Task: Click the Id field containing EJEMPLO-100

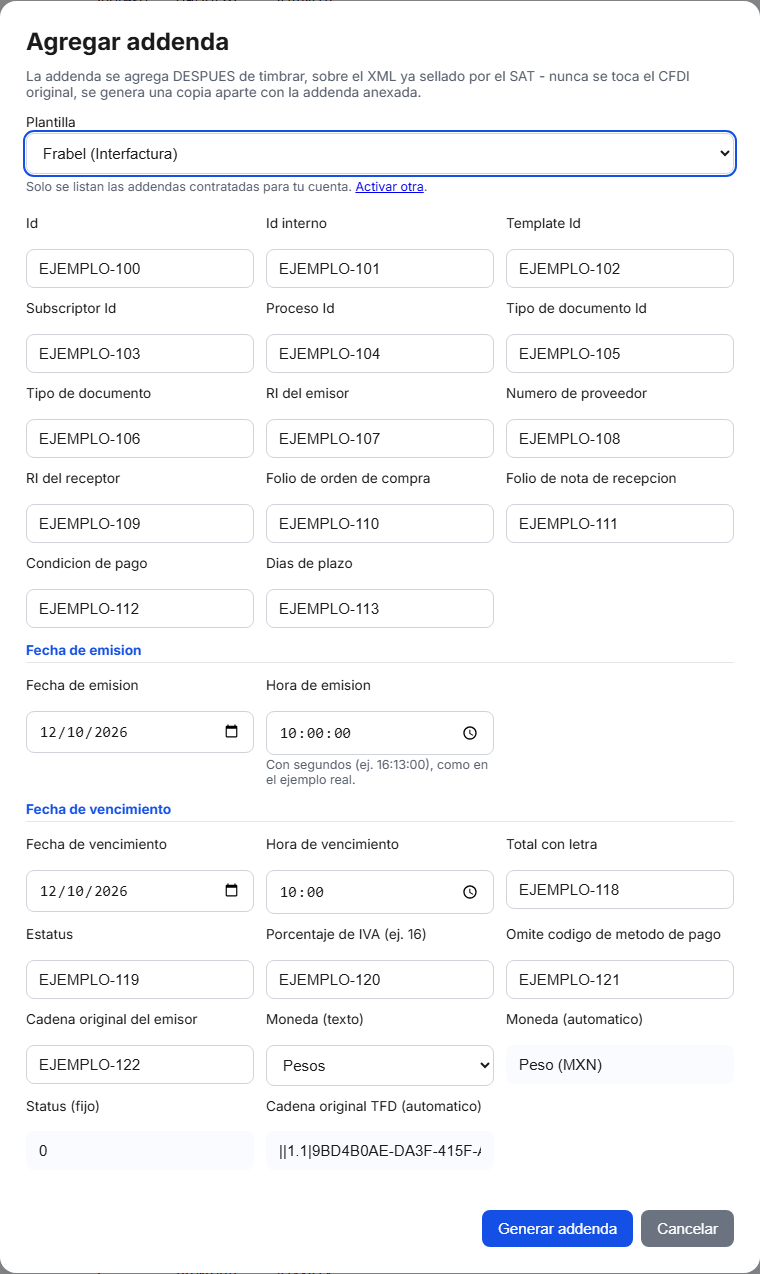Action: 140,269
